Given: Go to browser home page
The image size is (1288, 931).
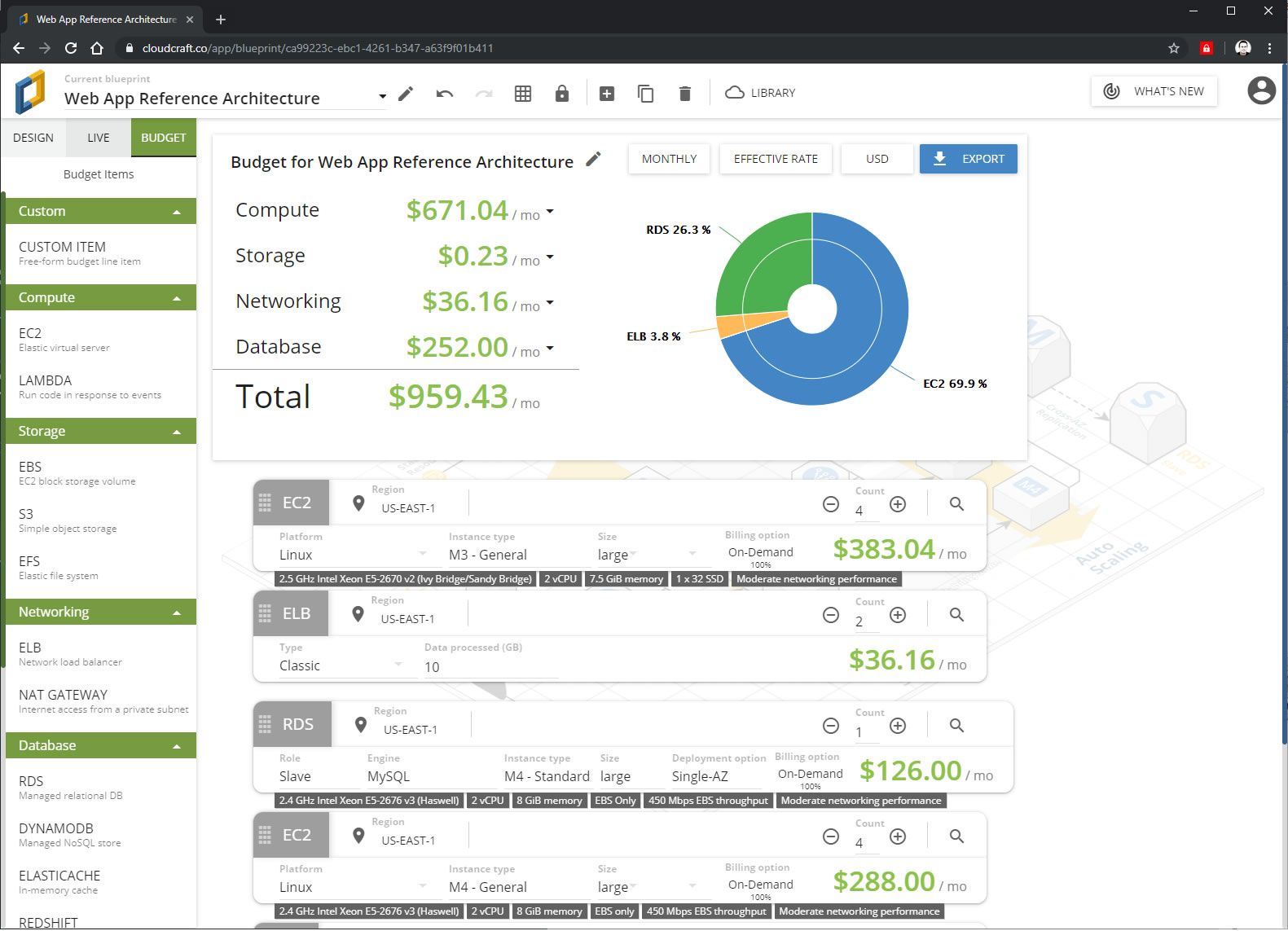Looking at the screenshot, I should pyautogui.click(x=97, y=48).
